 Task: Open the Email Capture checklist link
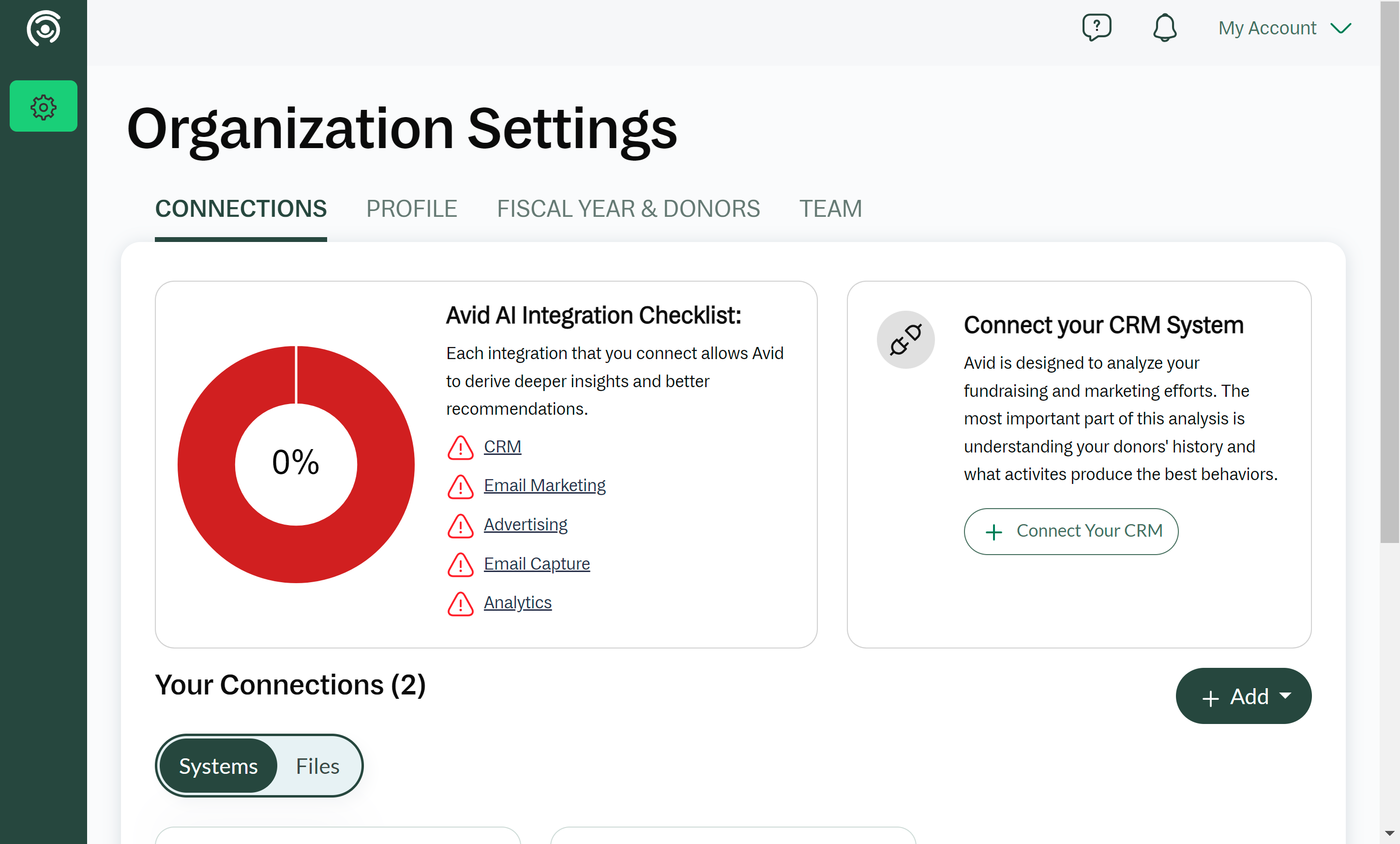[x=536, y=564]
